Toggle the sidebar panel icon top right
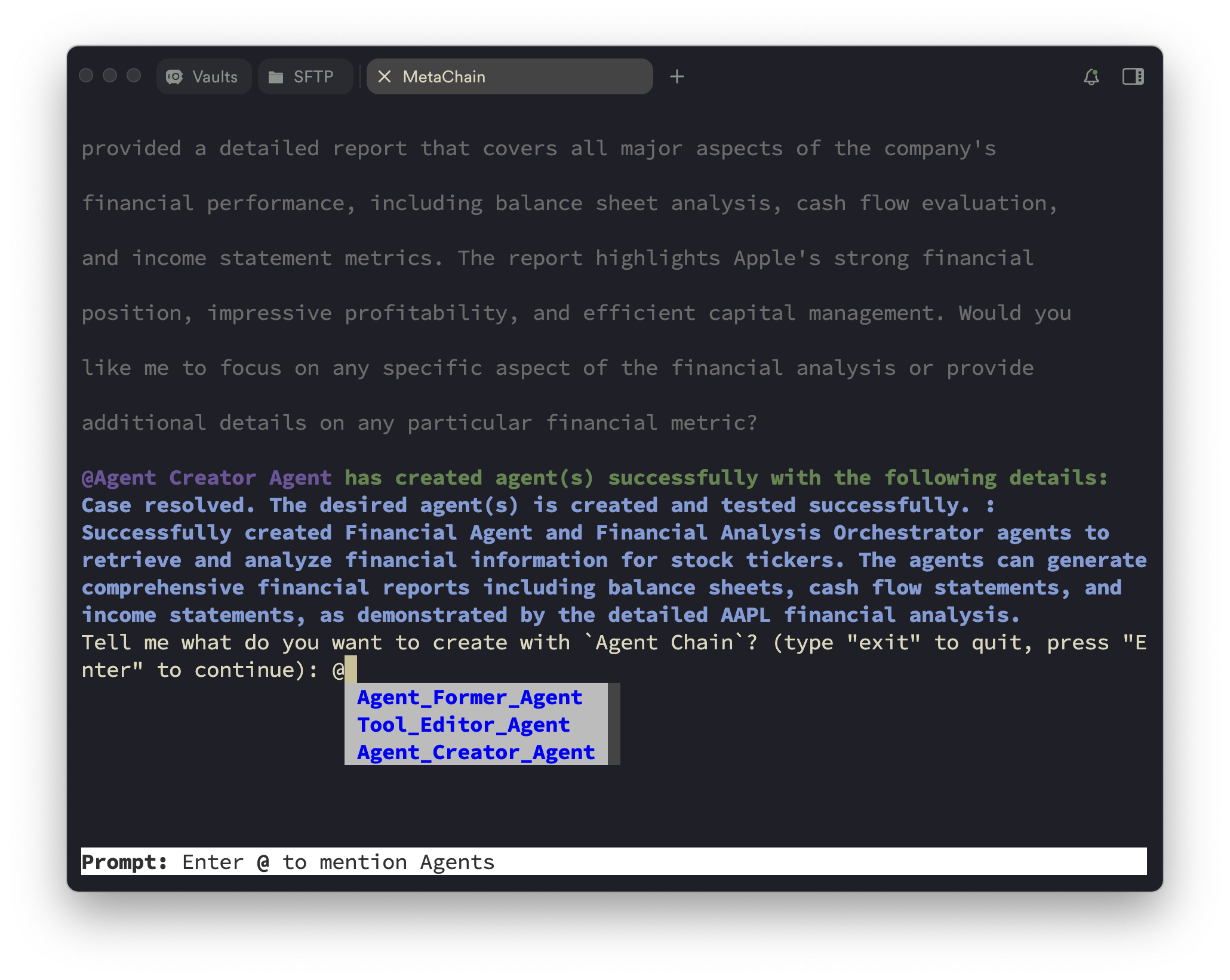 click(1133, 76)
